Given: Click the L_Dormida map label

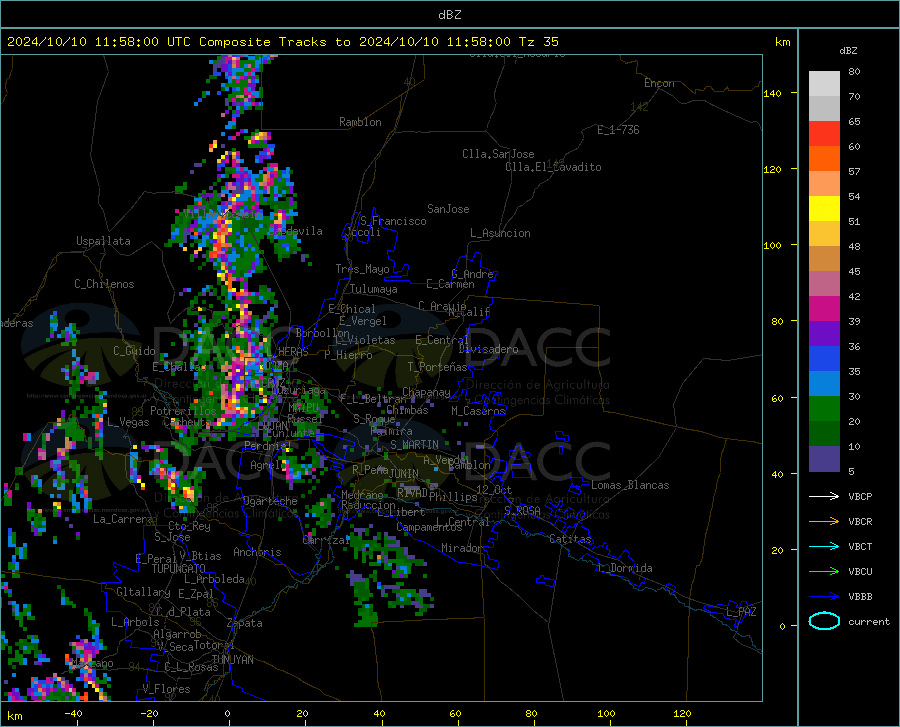Looking at the screenshot, I should [x=625, y=568].
